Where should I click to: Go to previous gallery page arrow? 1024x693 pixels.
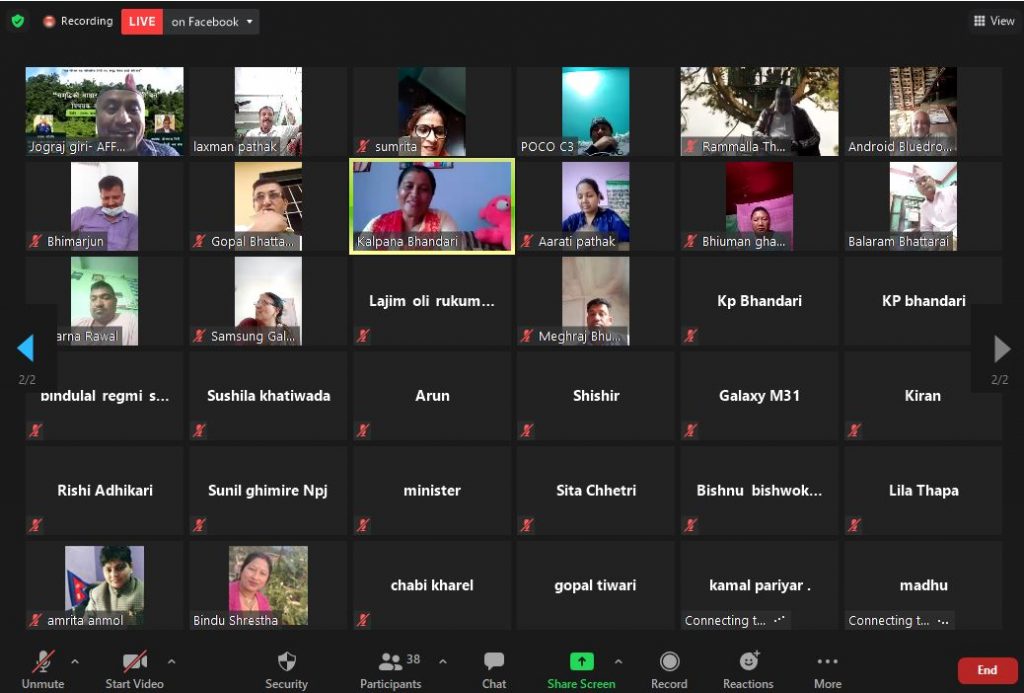tap(26, 348)
